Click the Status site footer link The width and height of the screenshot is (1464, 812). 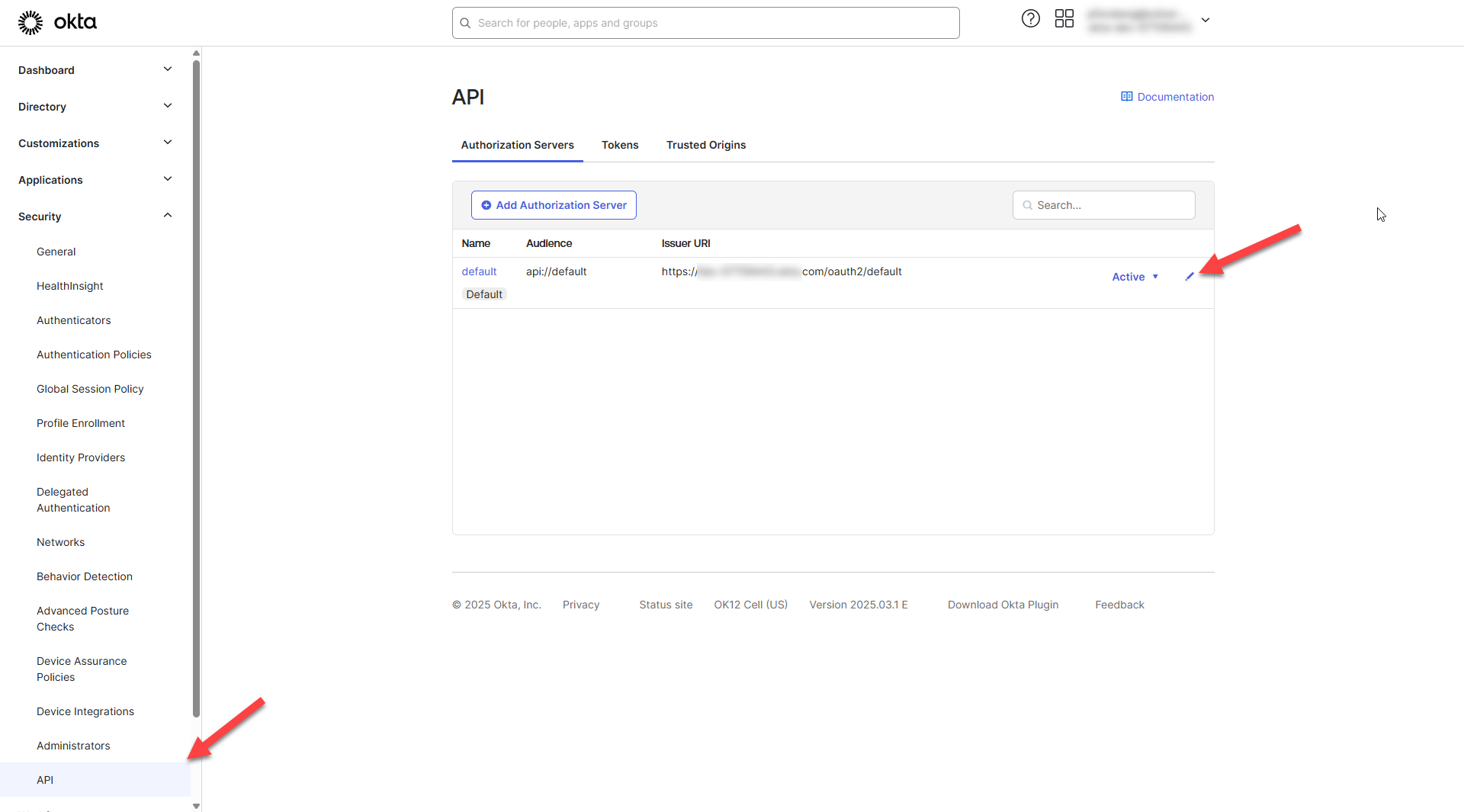(x=665, y=605)
